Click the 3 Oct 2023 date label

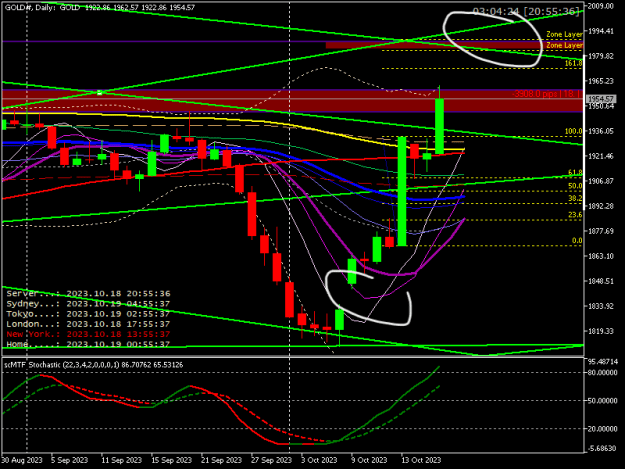319,460
